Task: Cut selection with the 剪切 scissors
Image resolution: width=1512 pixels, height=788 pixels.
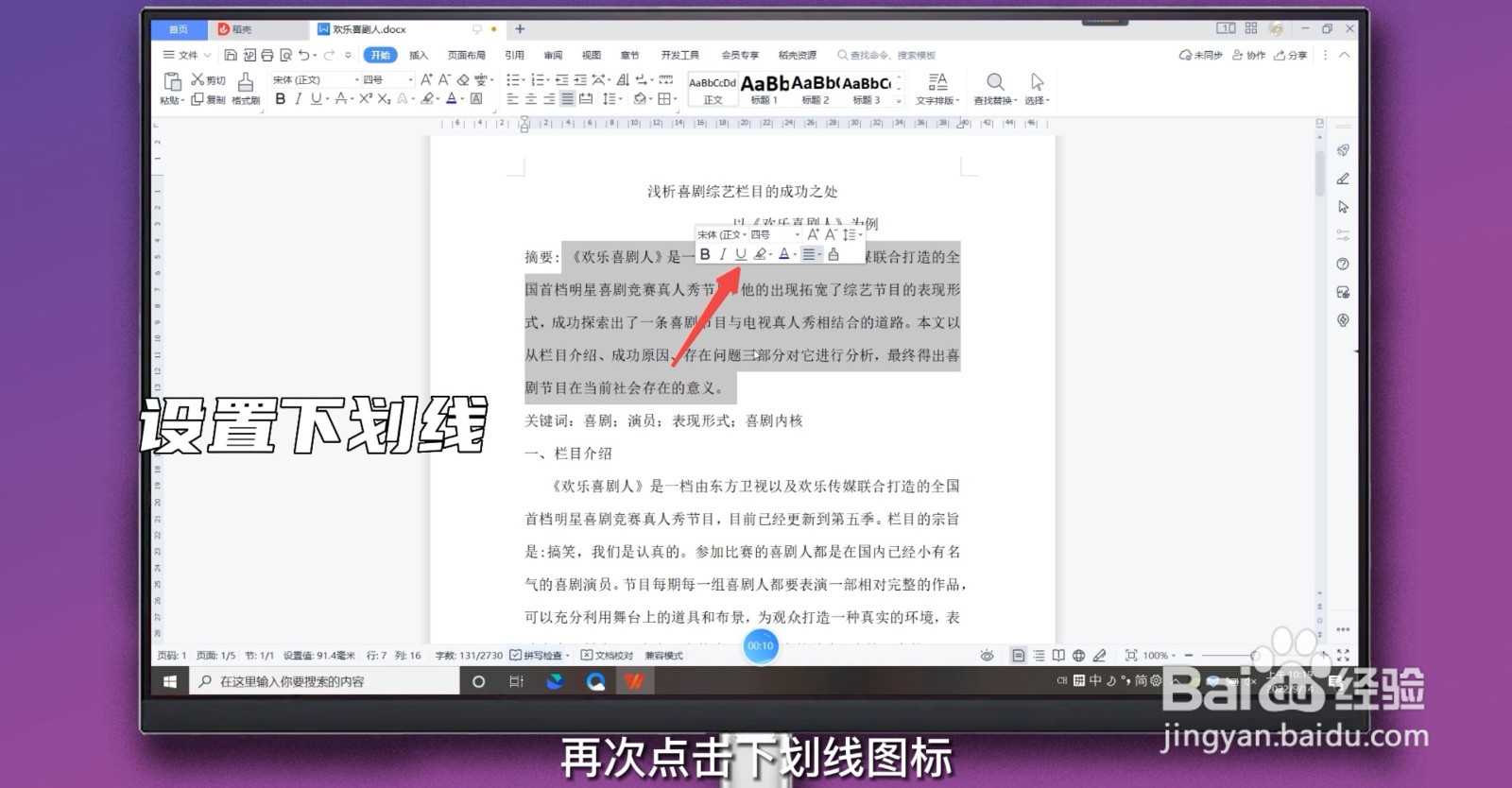Action: tap(208, 80)
